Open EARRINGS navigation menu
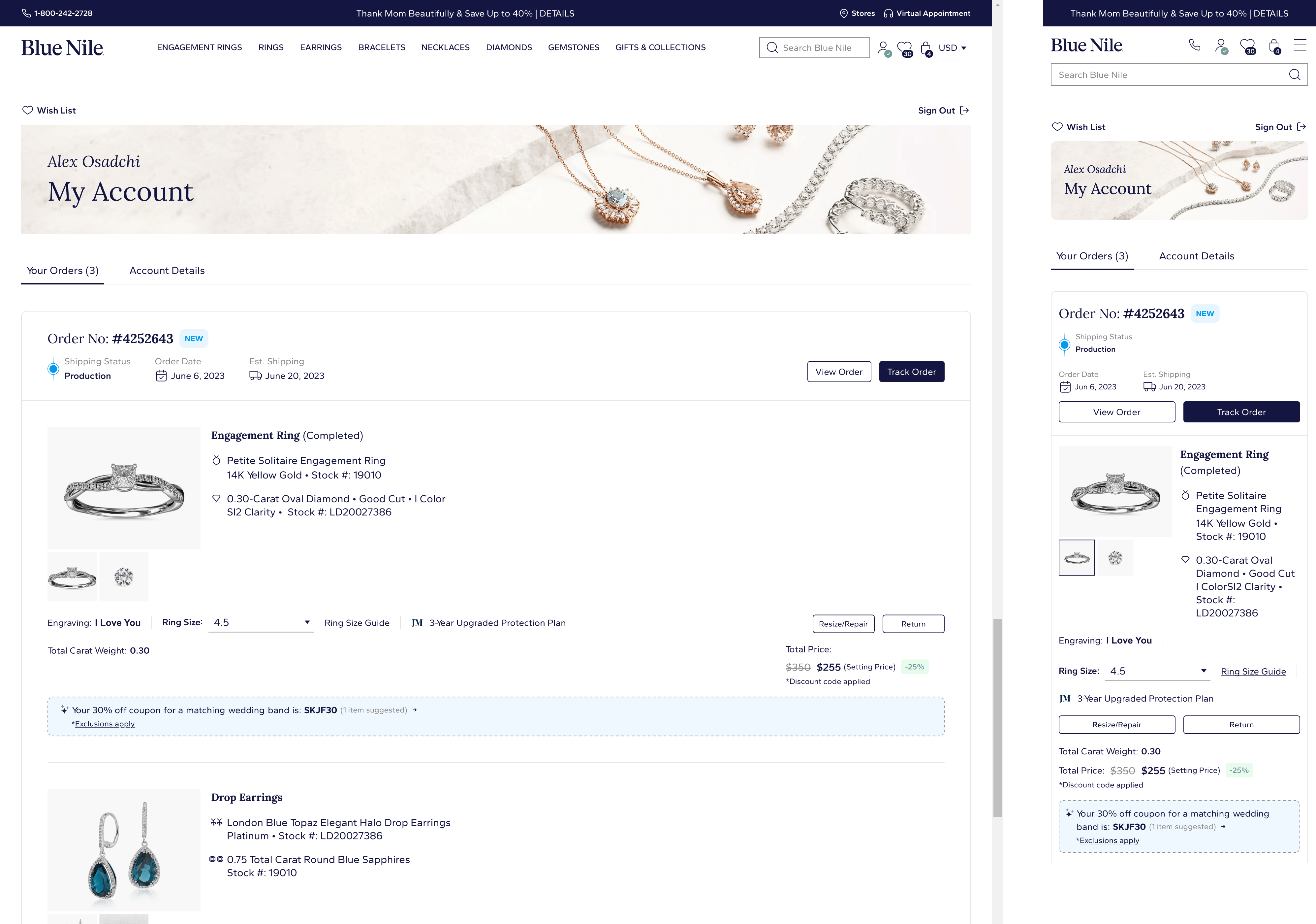 pyautogui.click(x=321, y=48)
